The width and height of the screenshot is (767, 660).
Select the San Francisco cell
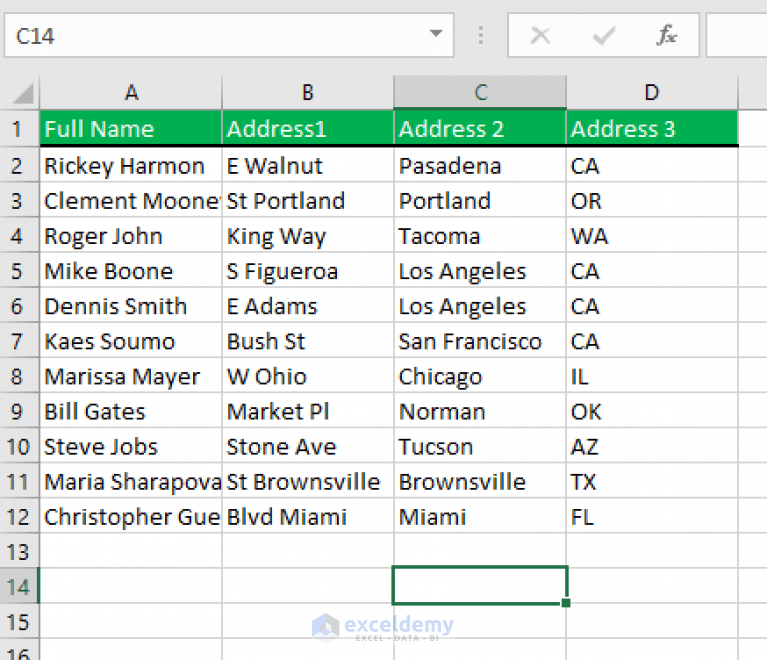point(480,341)
